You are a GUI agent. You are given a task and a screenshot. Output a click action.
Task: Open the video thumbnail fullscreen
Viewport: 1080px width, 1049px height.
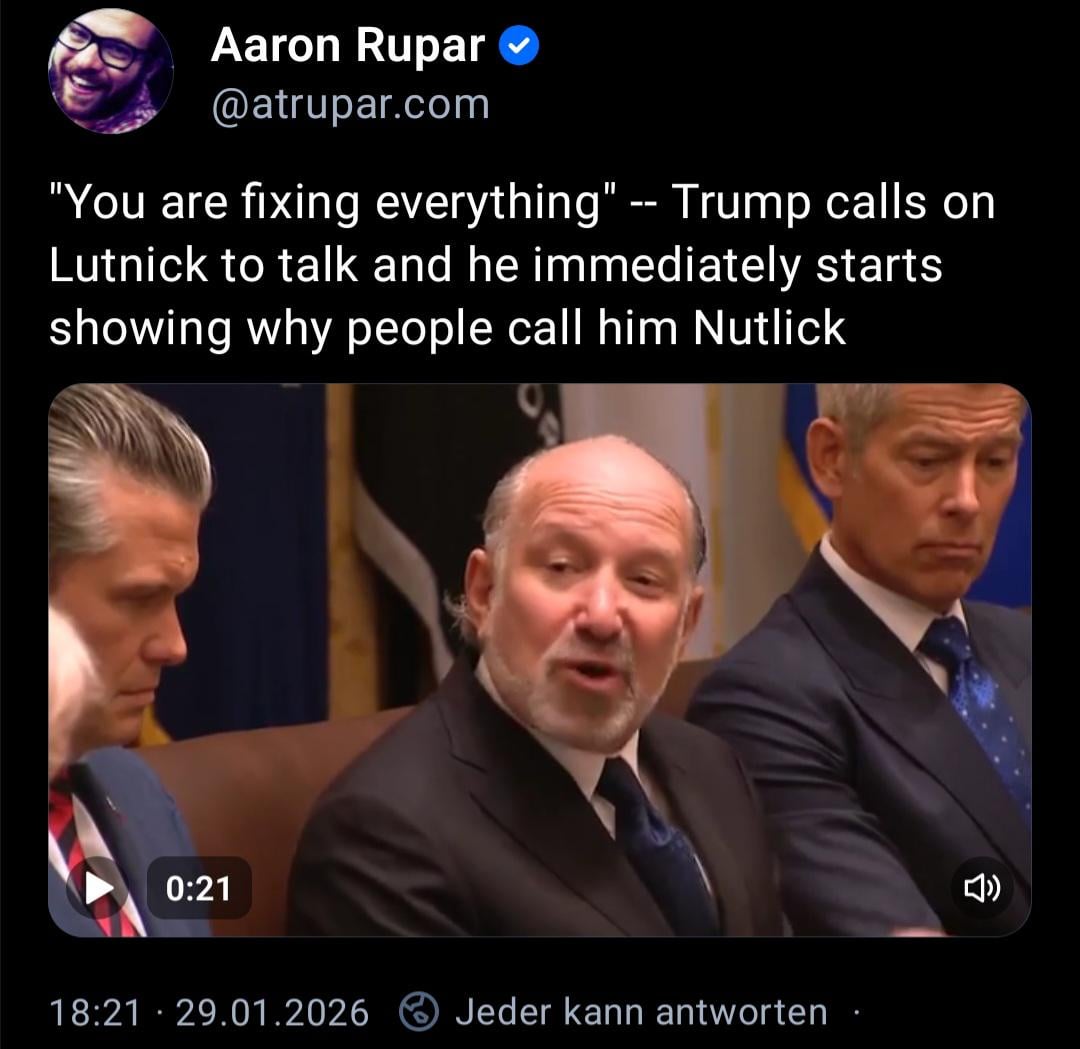(x=539, y=660)
